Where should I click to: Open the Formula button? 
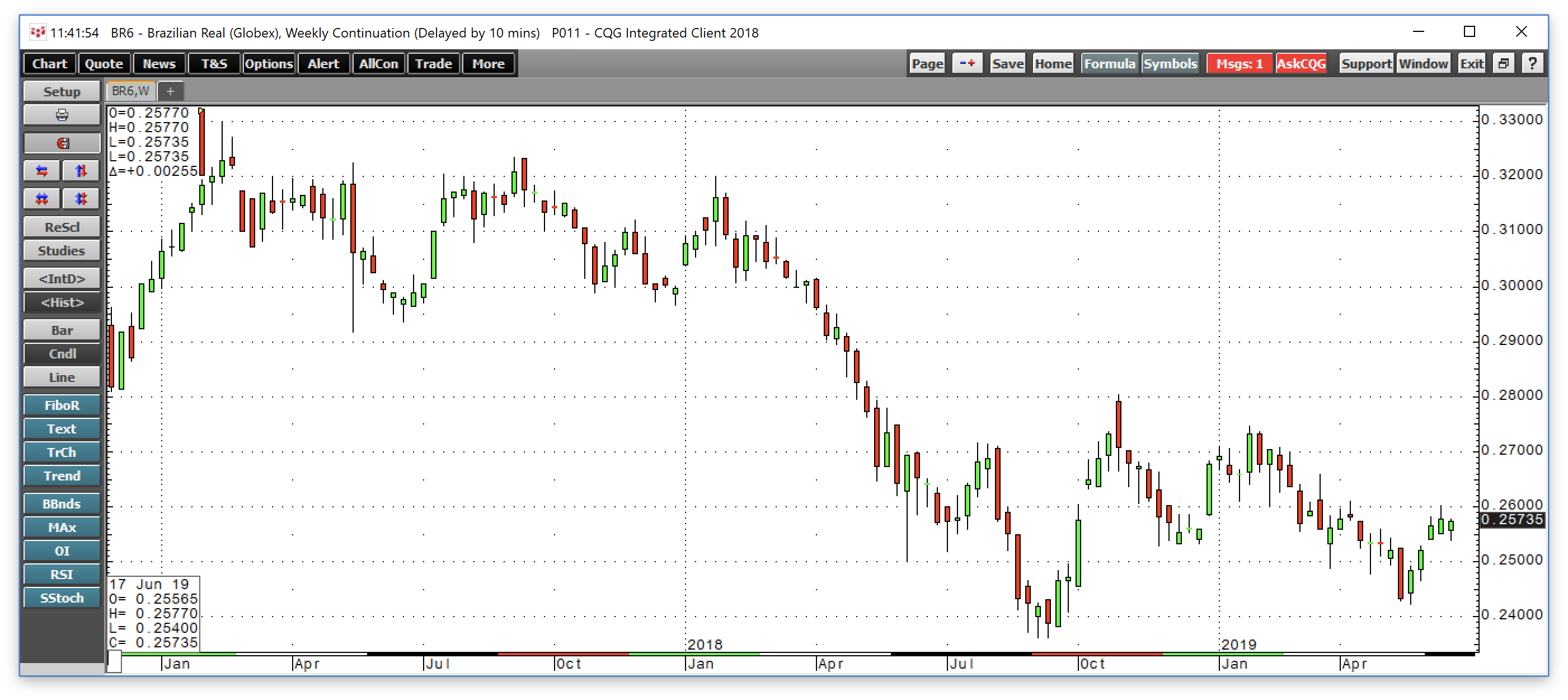[x=1109, y=63]
